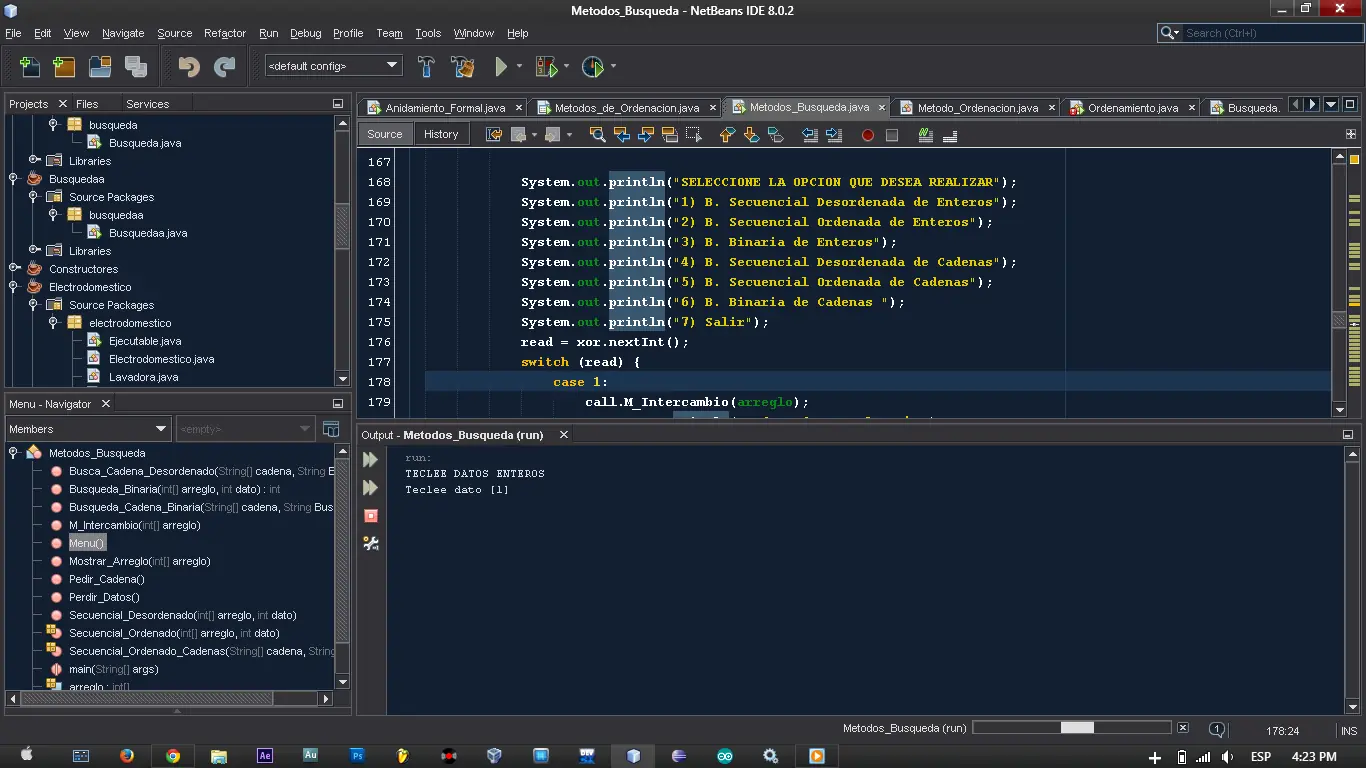1366x768 pixels.
Task: Switch to the Metodo_Ordenacion.java tab
Action: point(977,107)
